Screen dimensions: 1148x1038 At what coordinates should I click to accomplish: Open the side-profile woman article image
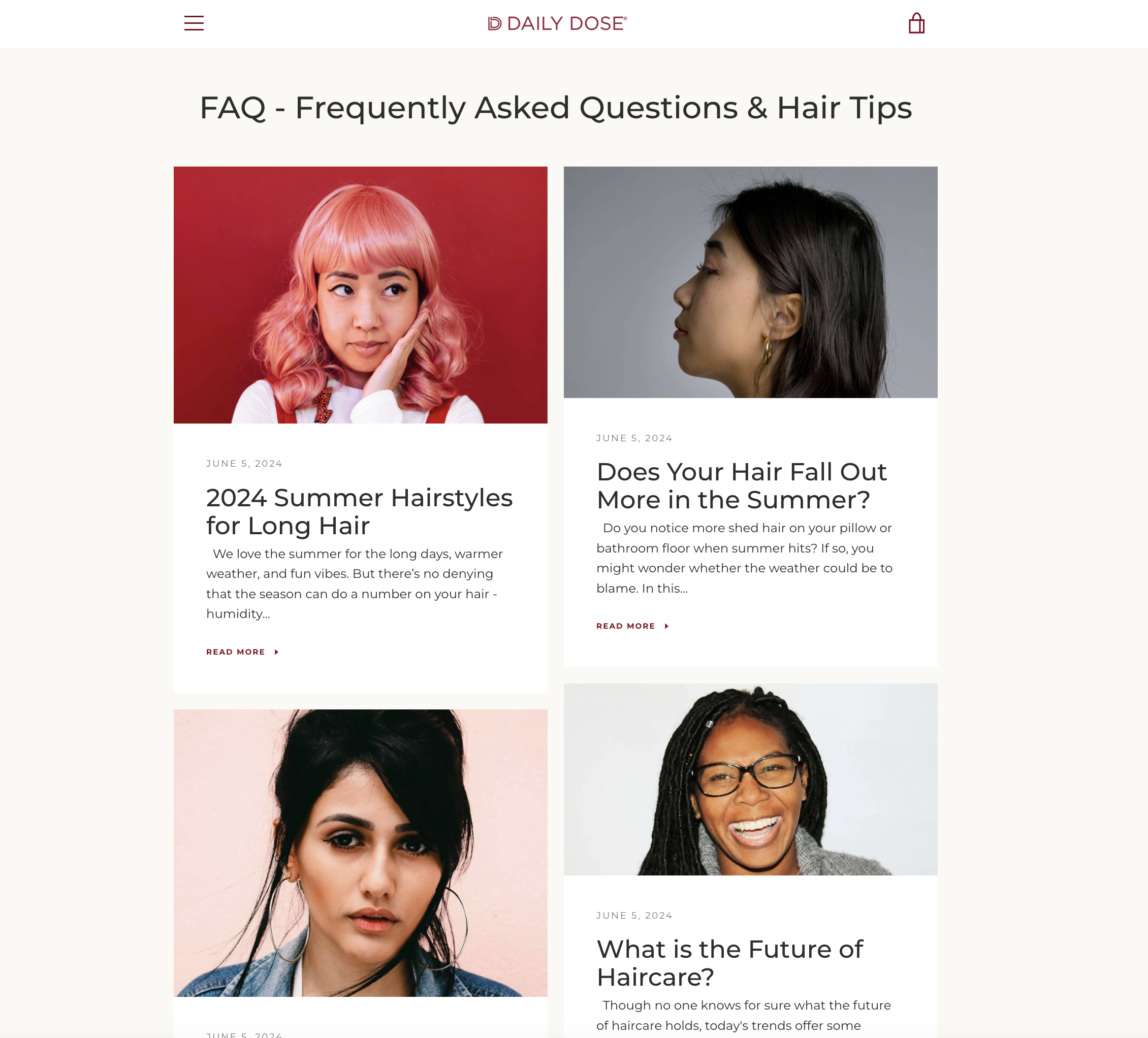coord(751,282)
